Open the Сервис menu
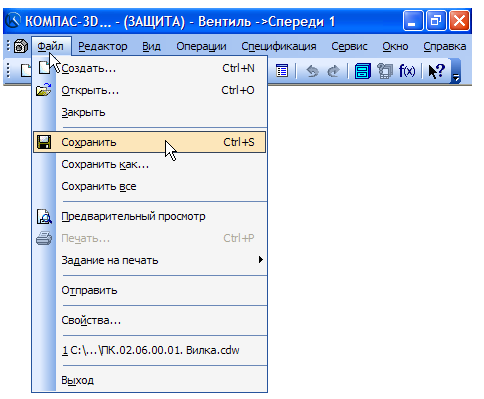 [x=349, y=46]
